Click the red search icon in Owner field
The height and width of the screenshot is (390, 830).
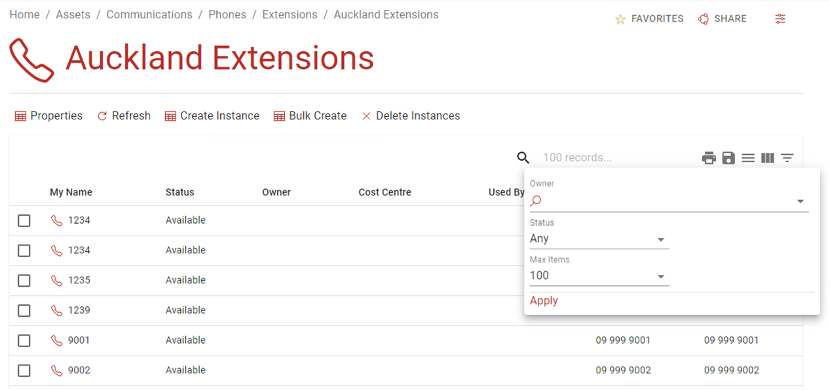point(536,201)
